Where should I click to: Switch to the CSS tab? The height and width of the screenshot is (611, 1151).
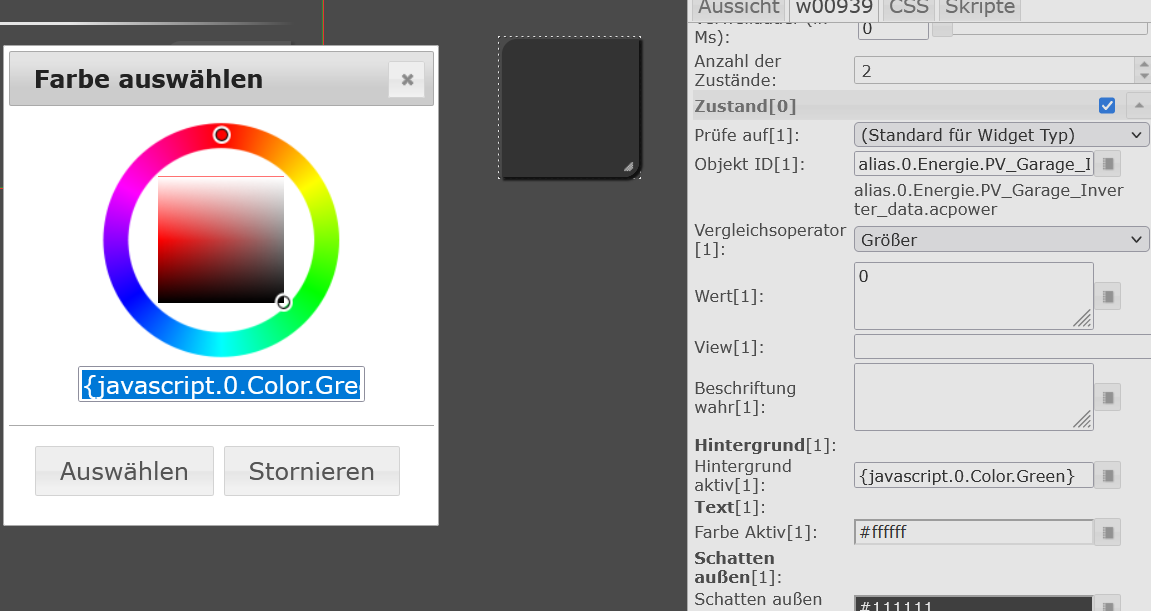click(x=908, y=8)
